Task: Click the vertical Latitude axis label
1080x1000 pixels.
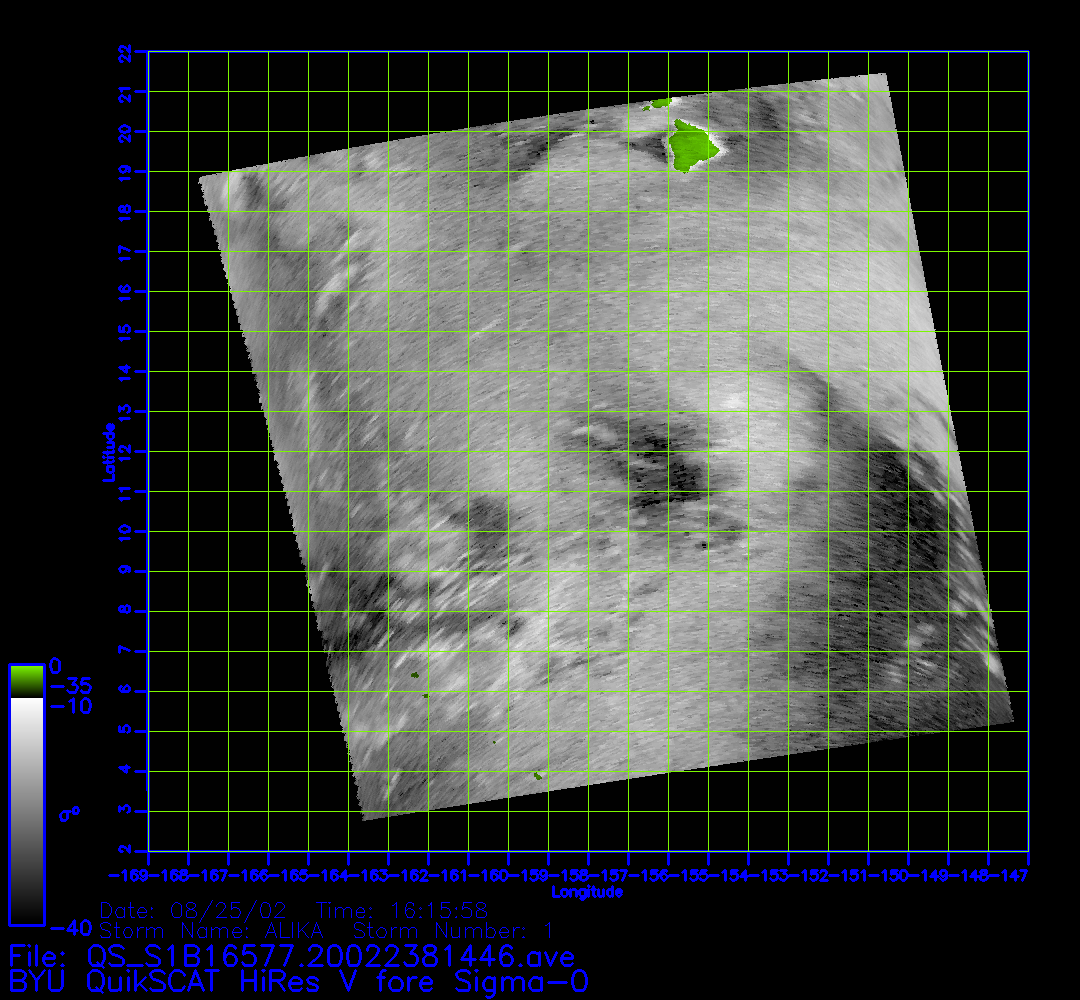Action: pos(108,452)
